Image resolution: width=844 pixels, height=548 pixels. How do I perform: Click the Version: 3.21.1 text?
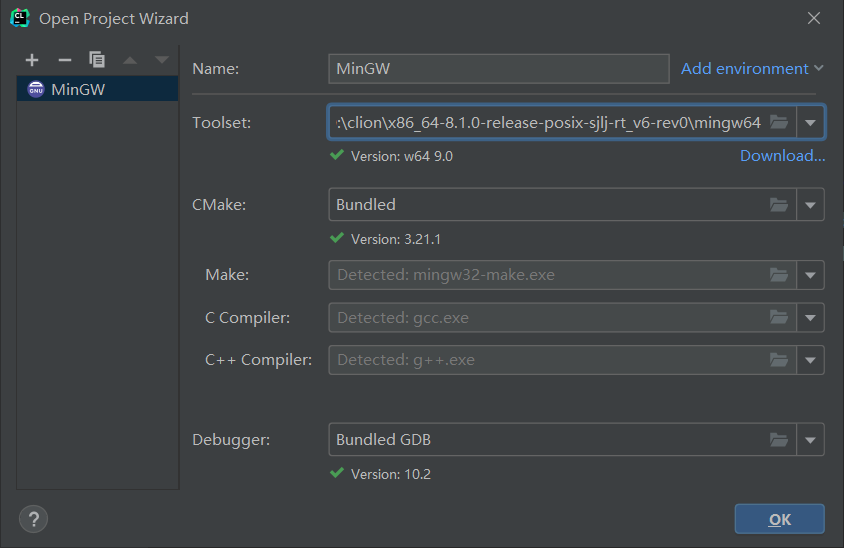396,239
